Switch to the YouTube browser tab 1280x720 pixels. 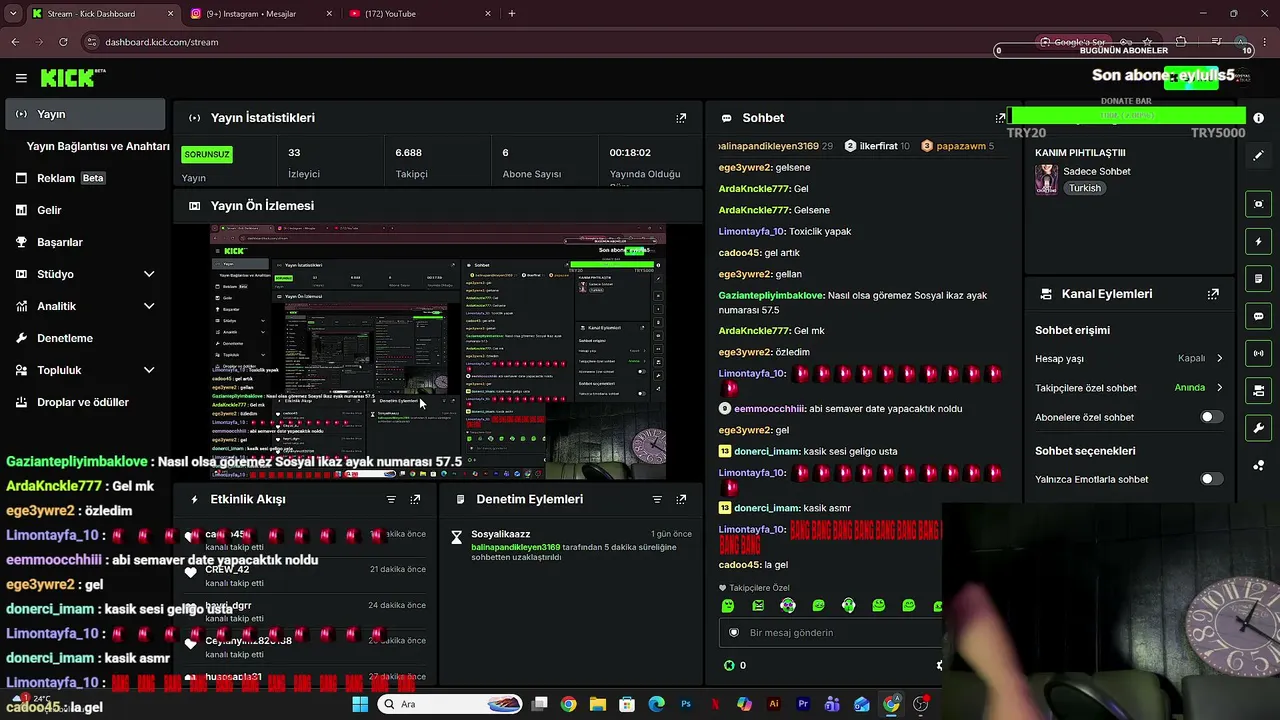pyautogui.click(x=420, y=14)
